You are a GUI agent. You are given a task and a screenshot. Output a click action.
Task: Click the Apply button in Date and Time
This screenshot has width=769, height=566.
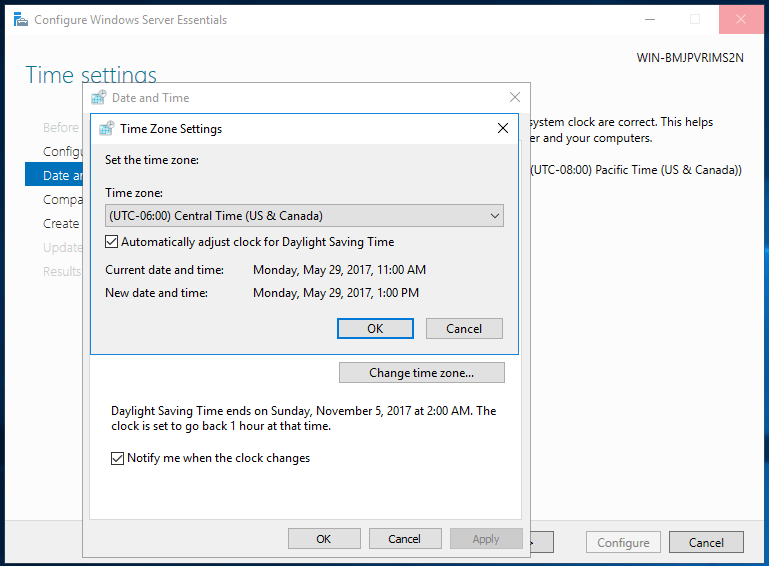(486, 539)
